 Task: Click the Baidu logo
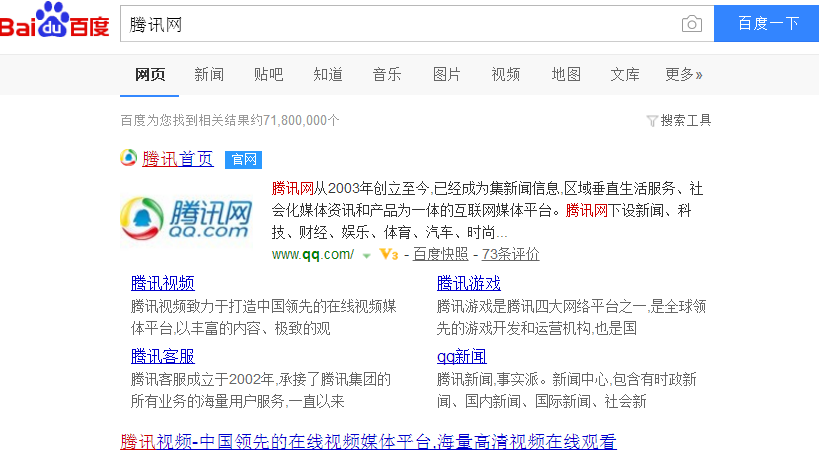[x=54, y=21]
